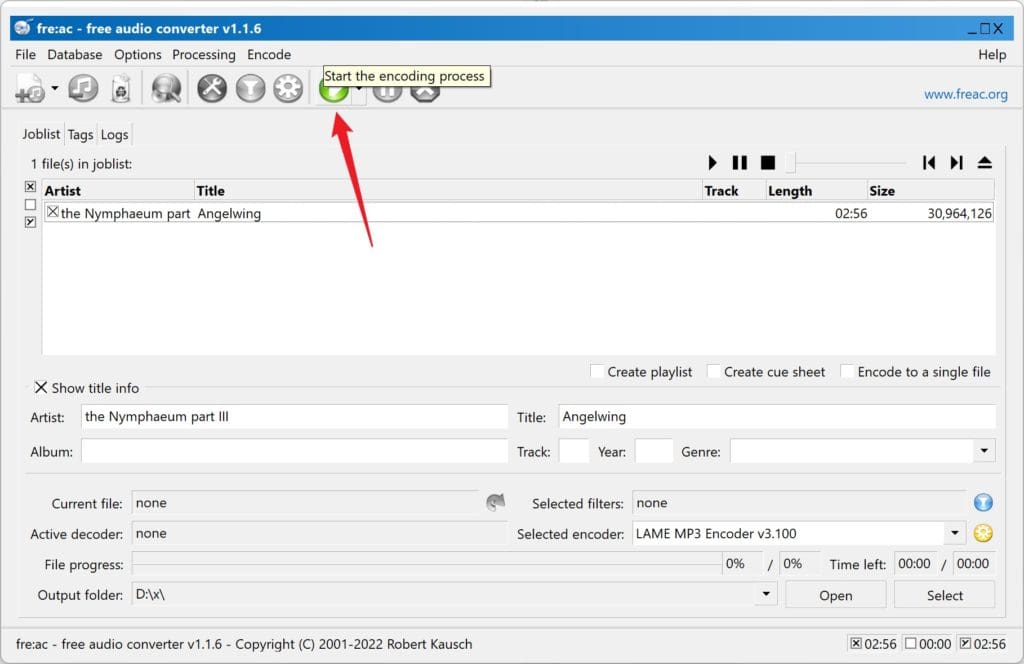This screenshot has height=664, width=1024.
Task: Stop encoding with the toolbar stop icon
Action: pos(424,93)
